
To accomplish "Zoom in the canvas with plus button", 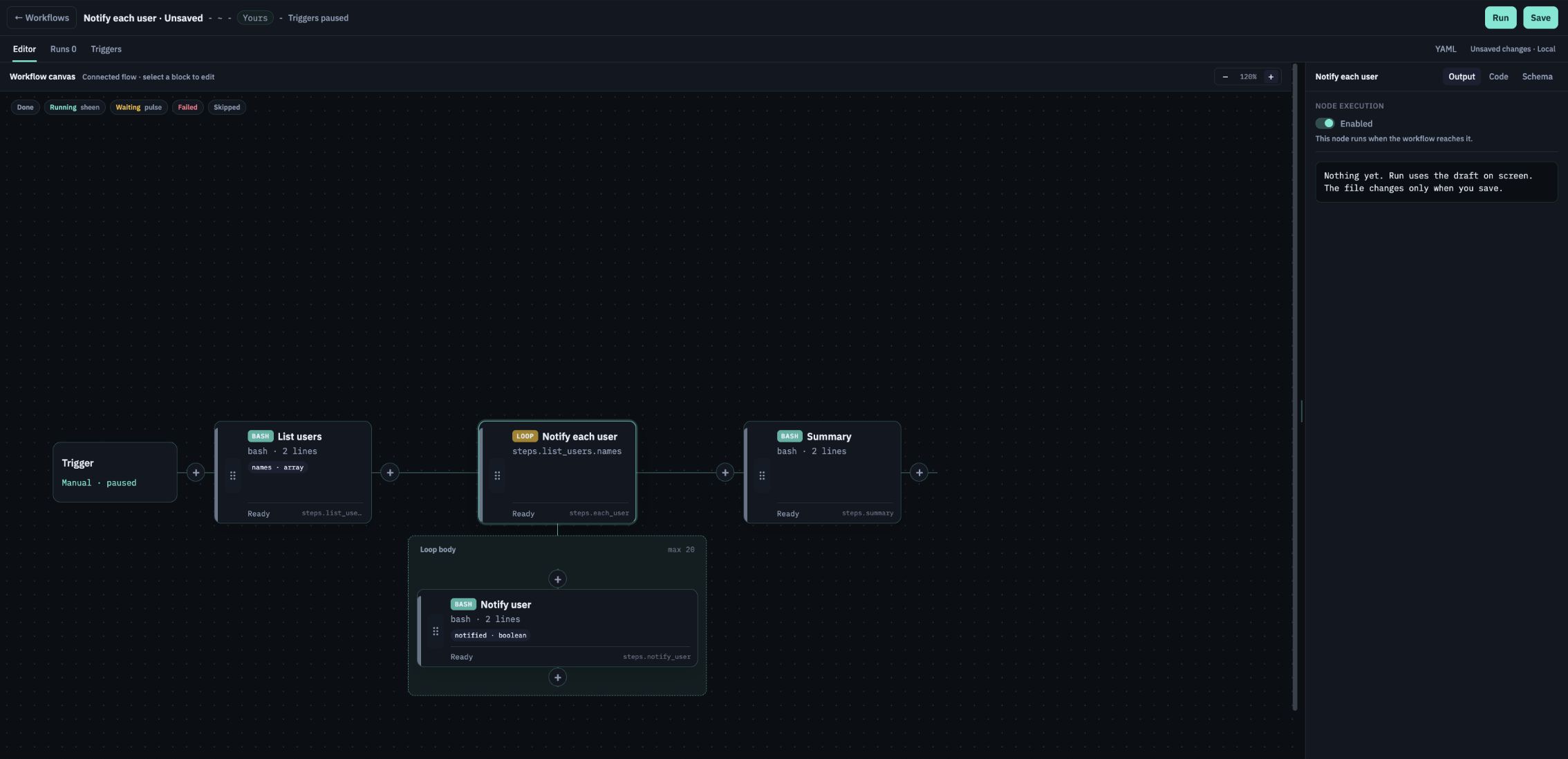I will click(1271, 77).
